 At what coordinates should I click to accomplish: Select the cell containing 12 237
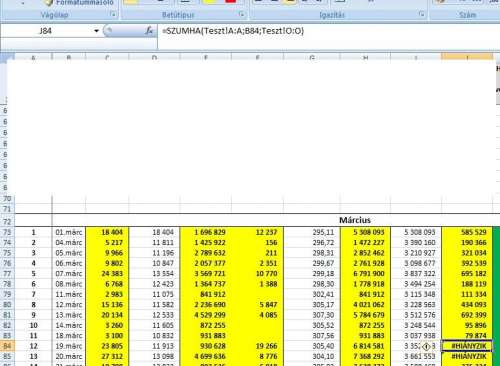[x=257, y=232]
